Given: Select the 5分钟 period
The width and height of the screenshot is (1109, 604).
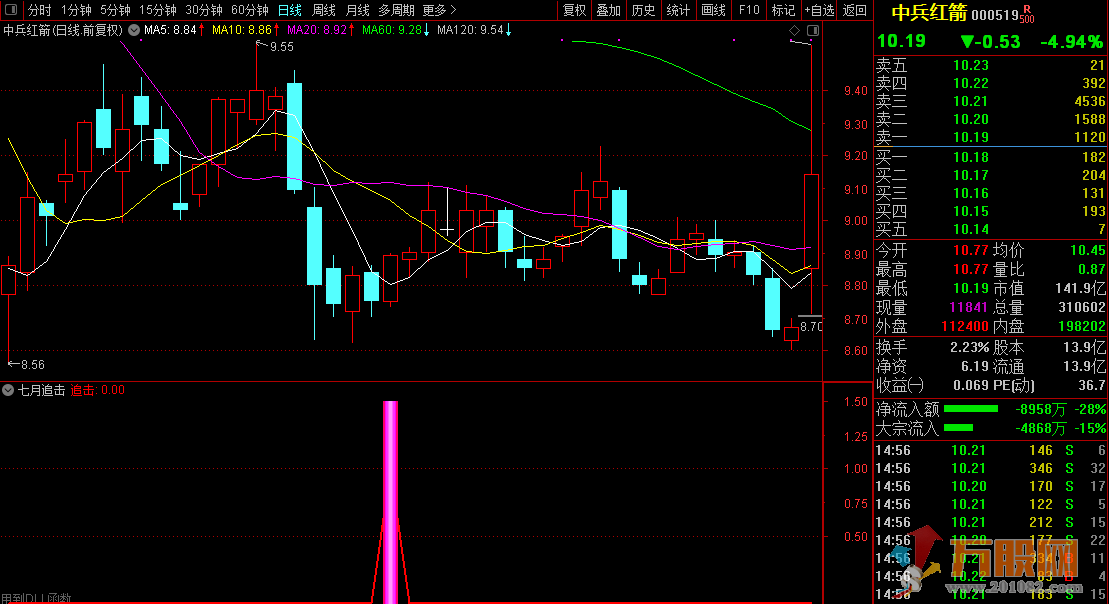Looking at the screenshot, I should coord(115,10).
